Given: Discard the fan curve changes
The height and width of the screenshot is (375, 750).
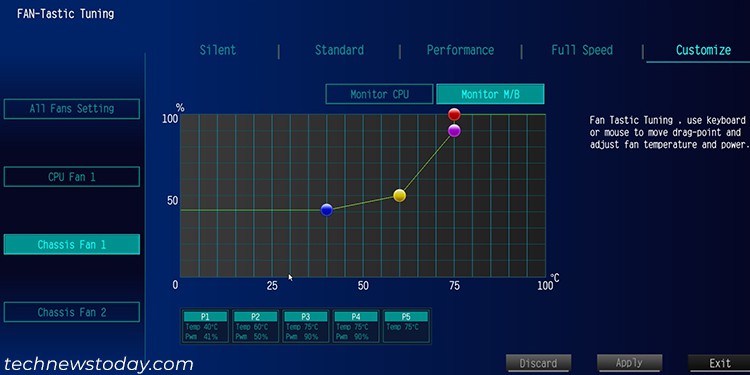Looking at the screenshot, I should point(538,363).
